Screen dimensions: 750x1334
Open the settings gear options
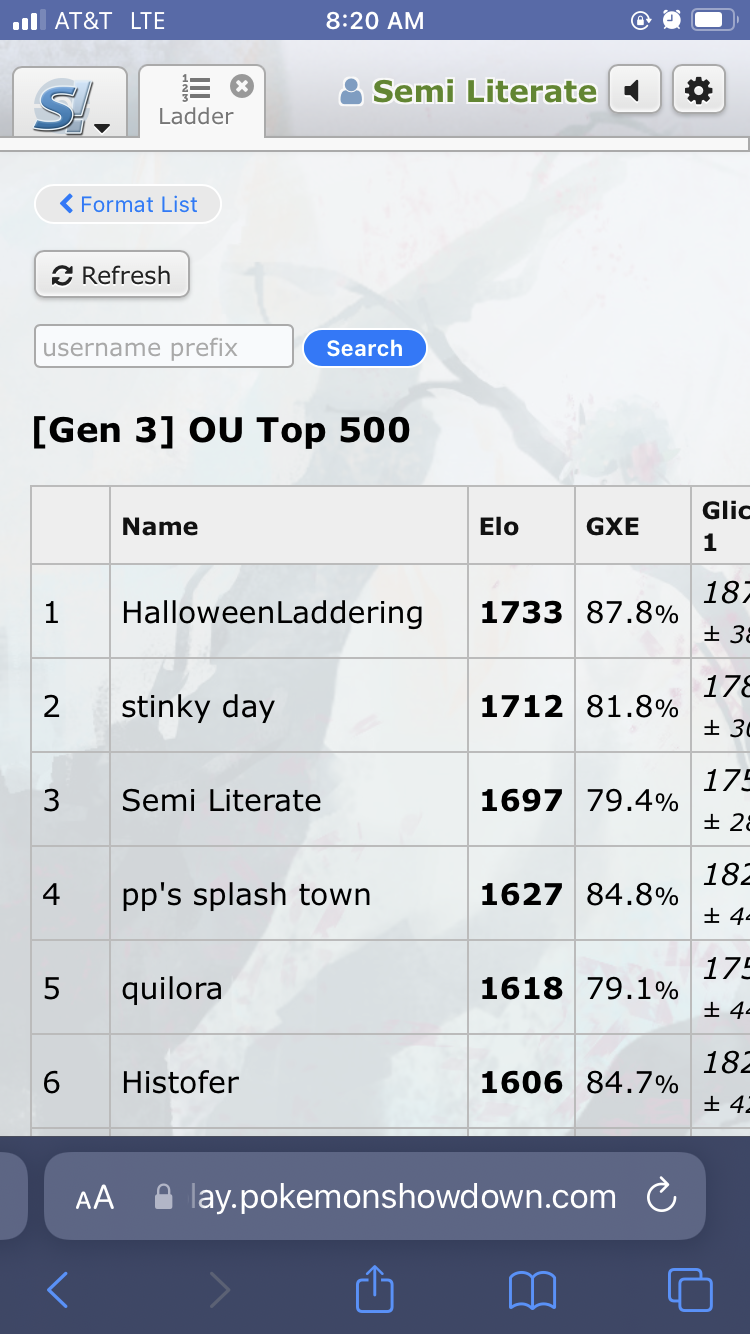[699, 92]
